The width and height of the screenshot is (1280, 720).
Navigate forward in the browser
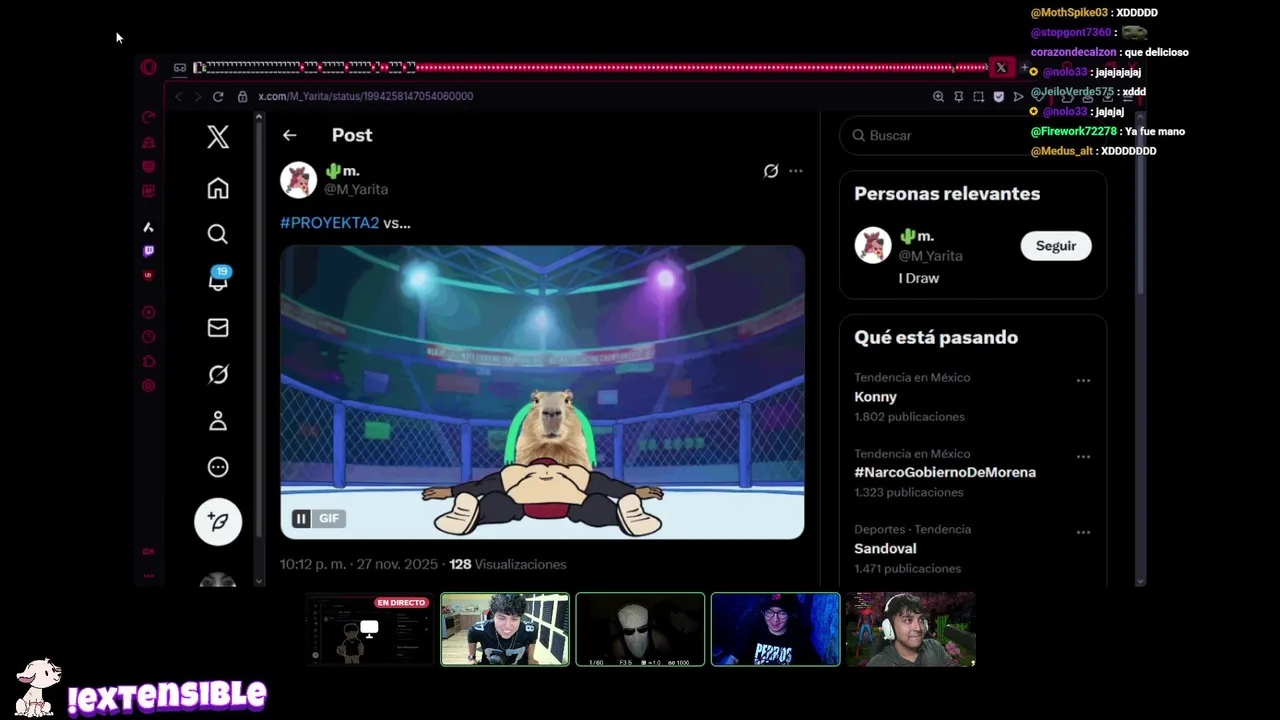198,96
